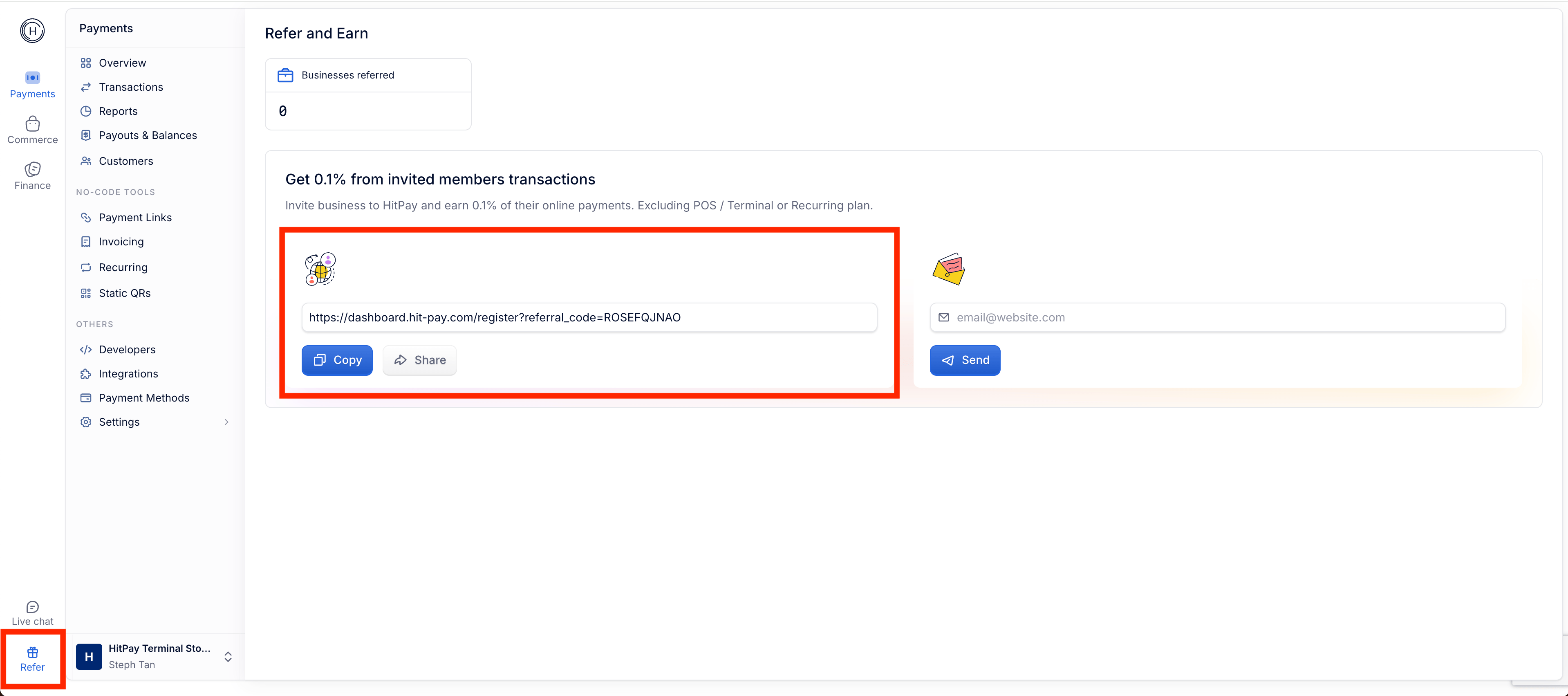Click the Businesses referred count 0
The width and height of the screenshot is (1568, 696).
(x=283, y=111)
